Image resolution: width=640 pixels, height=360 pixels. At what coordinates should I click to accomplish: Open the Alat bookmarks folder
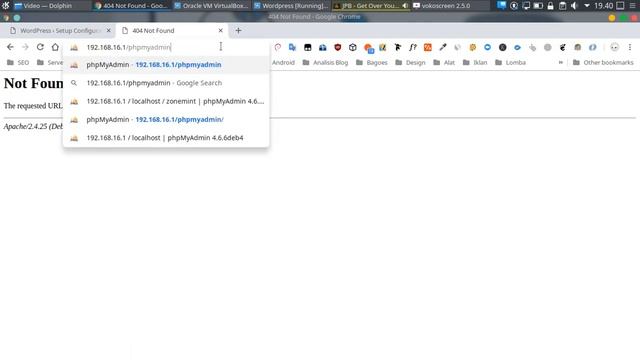coord(444,62)
